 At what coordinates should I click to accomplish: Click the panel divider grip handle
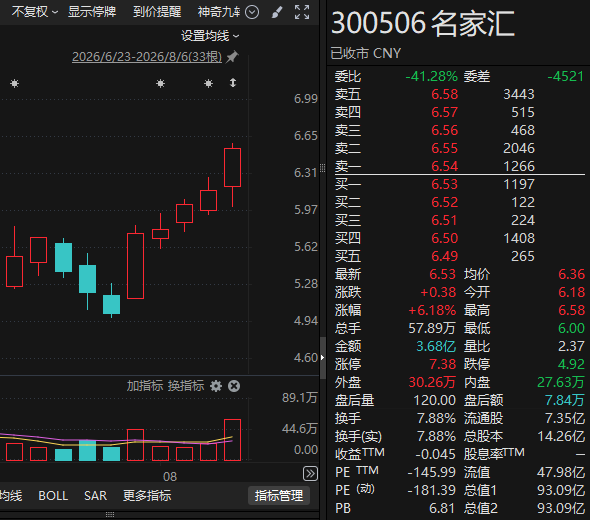coord(322,168)
